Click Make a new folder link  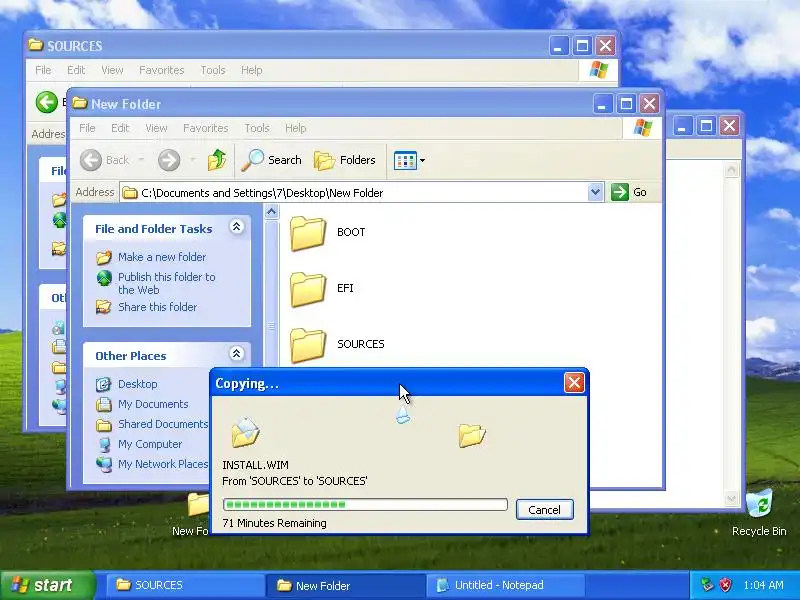(x=162, y=257)
